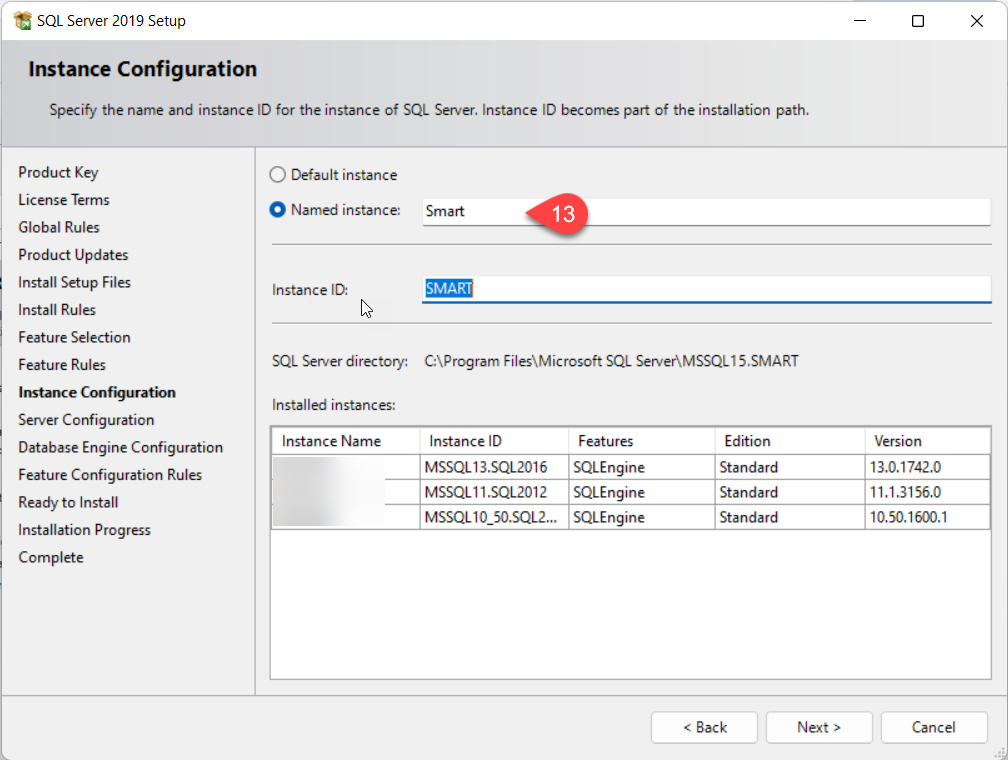Screen dimensions: 1008x760
Task: Click the Server Configuration step
Action: 86,420
